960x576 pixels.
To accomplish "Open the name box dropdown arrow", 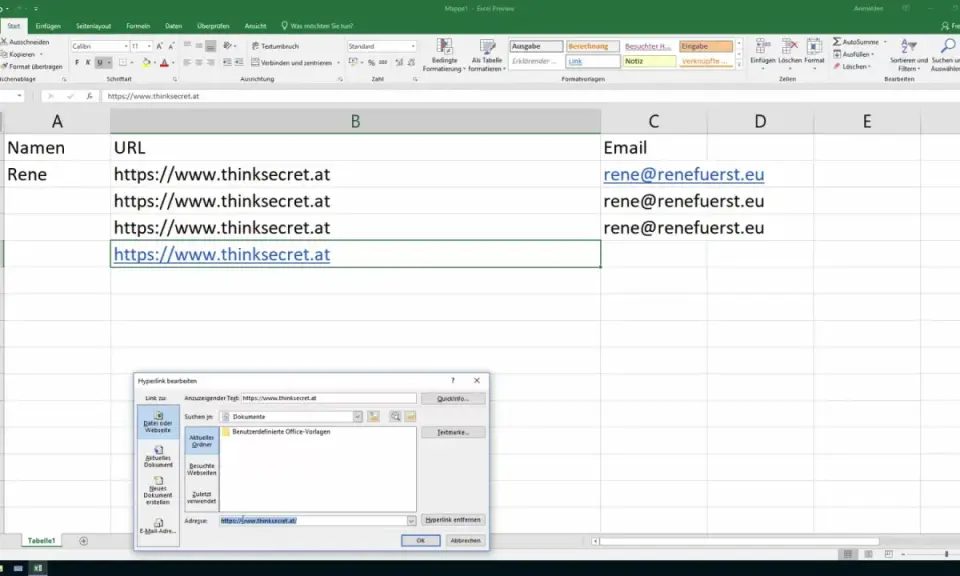I will (20, 96).
